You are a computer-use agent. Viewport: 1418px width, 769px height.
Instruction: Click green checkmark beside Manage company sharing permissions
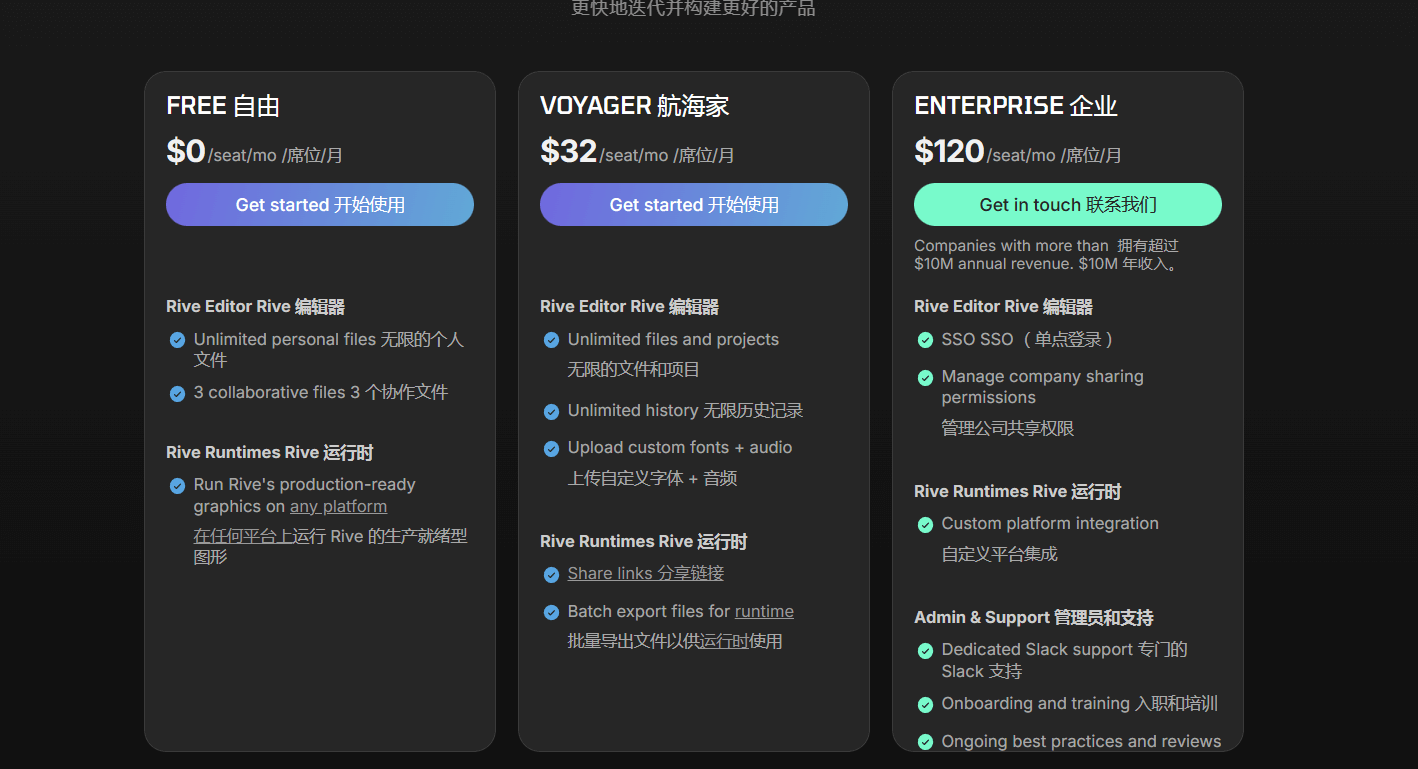925,378
